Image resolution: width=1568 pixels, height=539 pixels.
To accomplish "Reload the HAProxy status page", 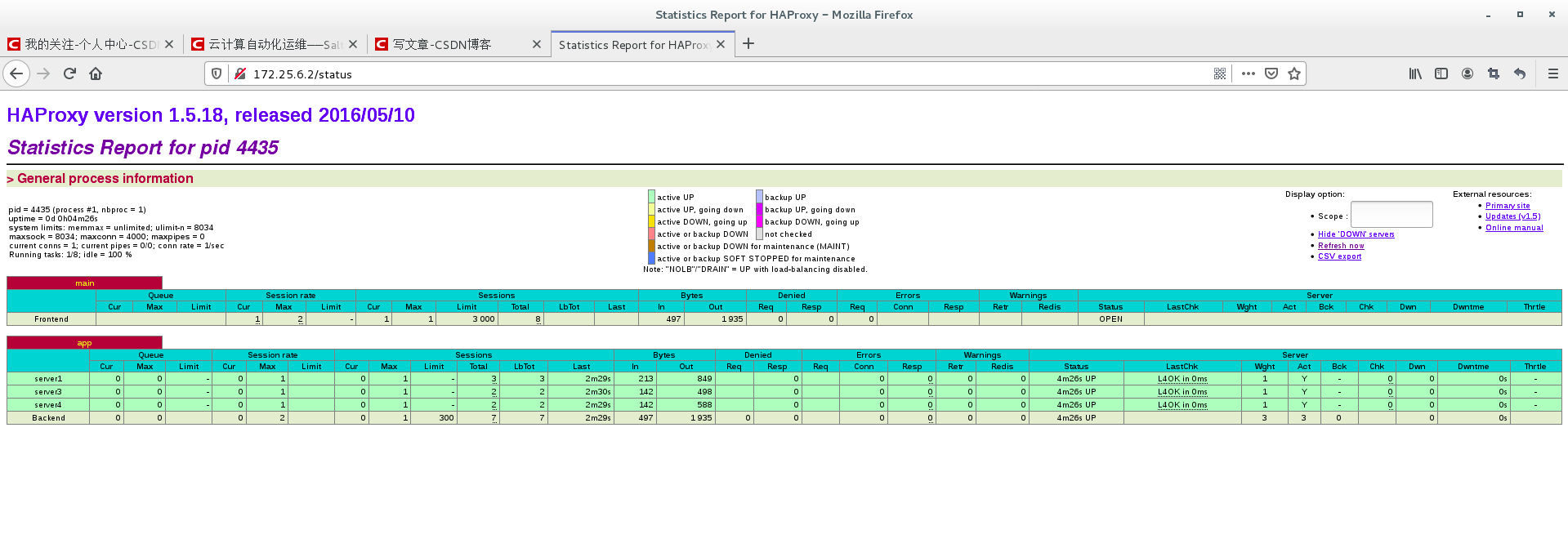I will [69, 73].
